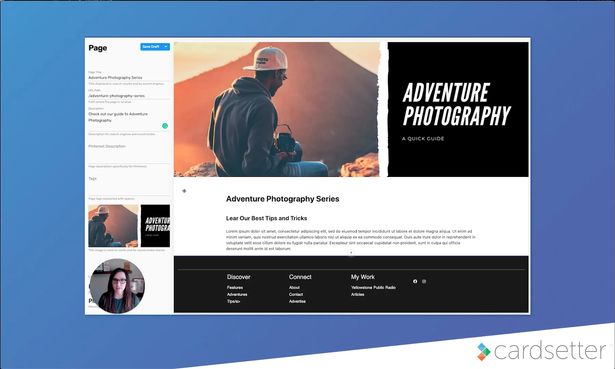Click the Facebook icon in footer
The height and width of the screenshot is (369, 615).
[x=415, y=281]
